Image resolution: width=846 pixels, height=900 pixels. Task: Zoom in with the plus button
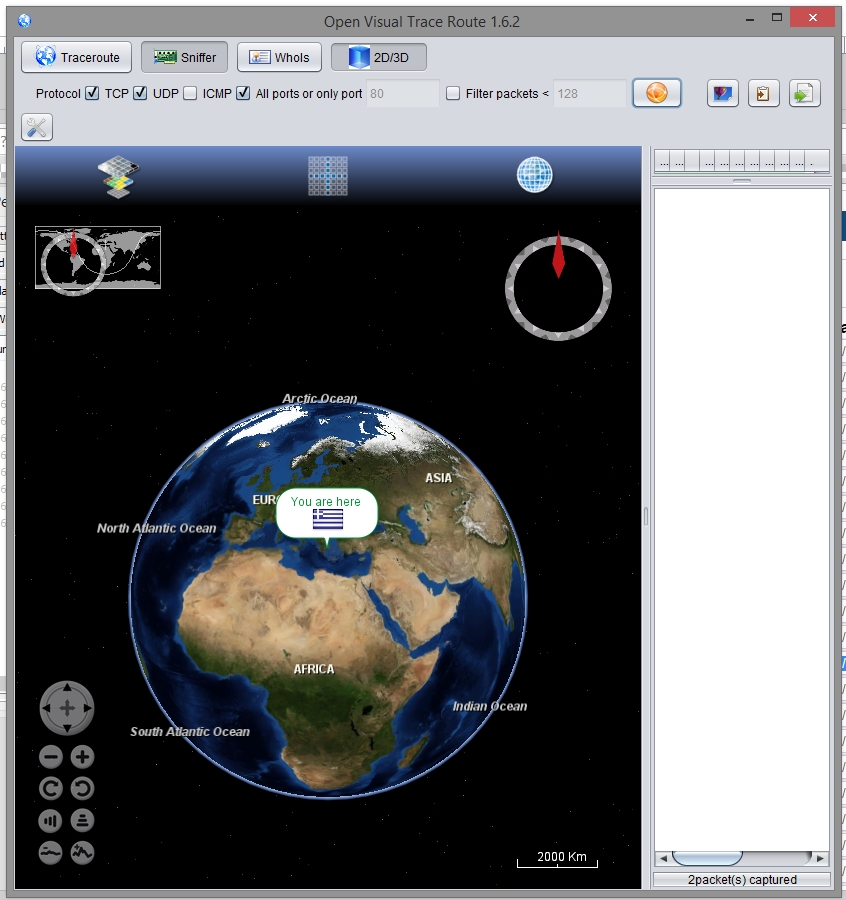[x=82, y=757]
